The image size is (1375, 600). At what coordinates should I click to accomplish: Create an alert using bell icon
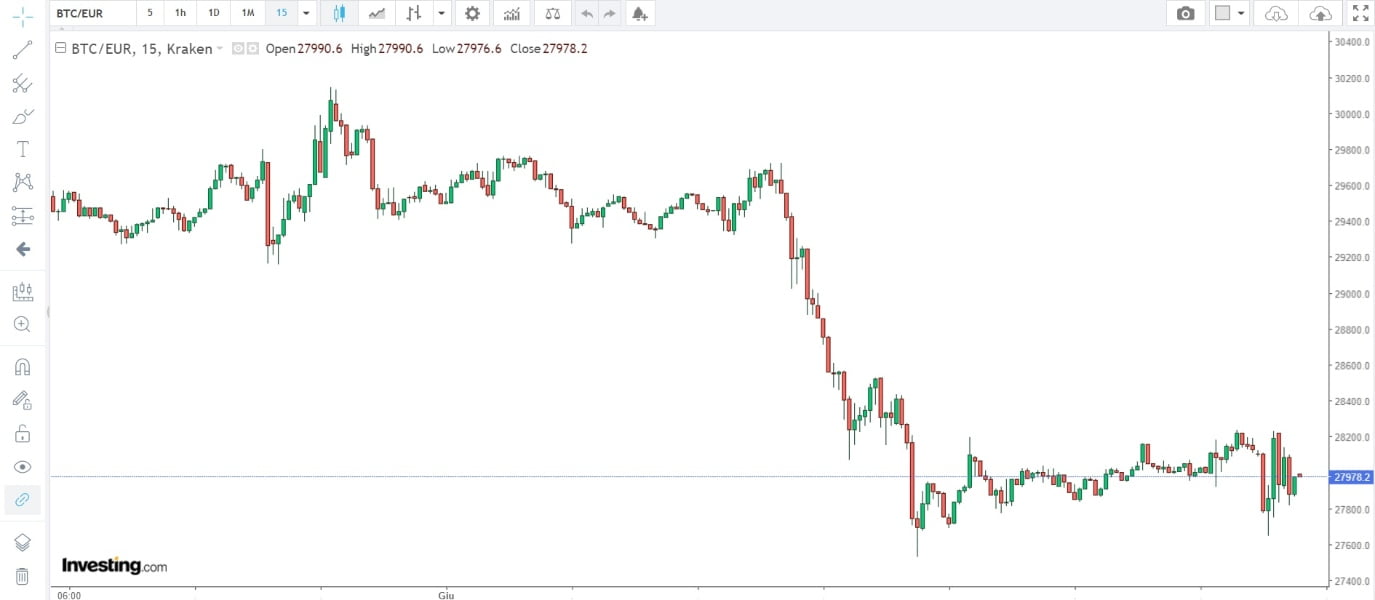click(x=639, y=14)
